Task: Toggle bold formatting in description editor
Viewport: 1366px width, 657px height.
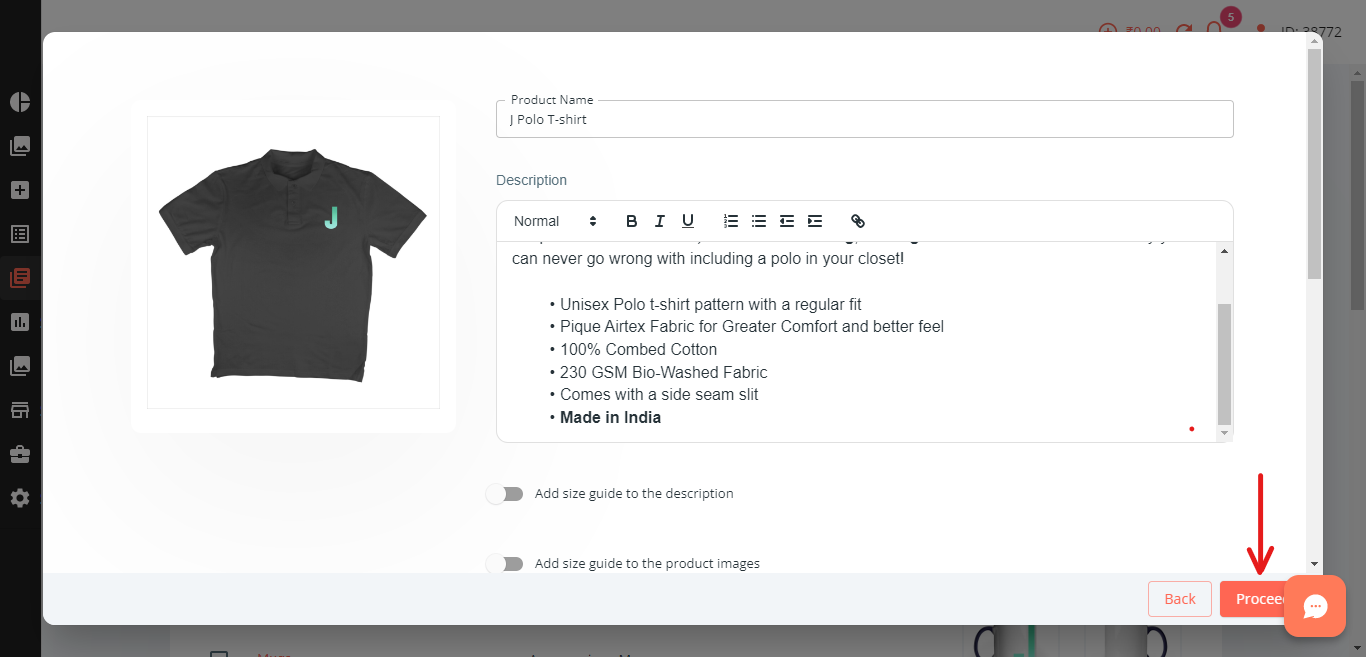Action: click(631, 221)
